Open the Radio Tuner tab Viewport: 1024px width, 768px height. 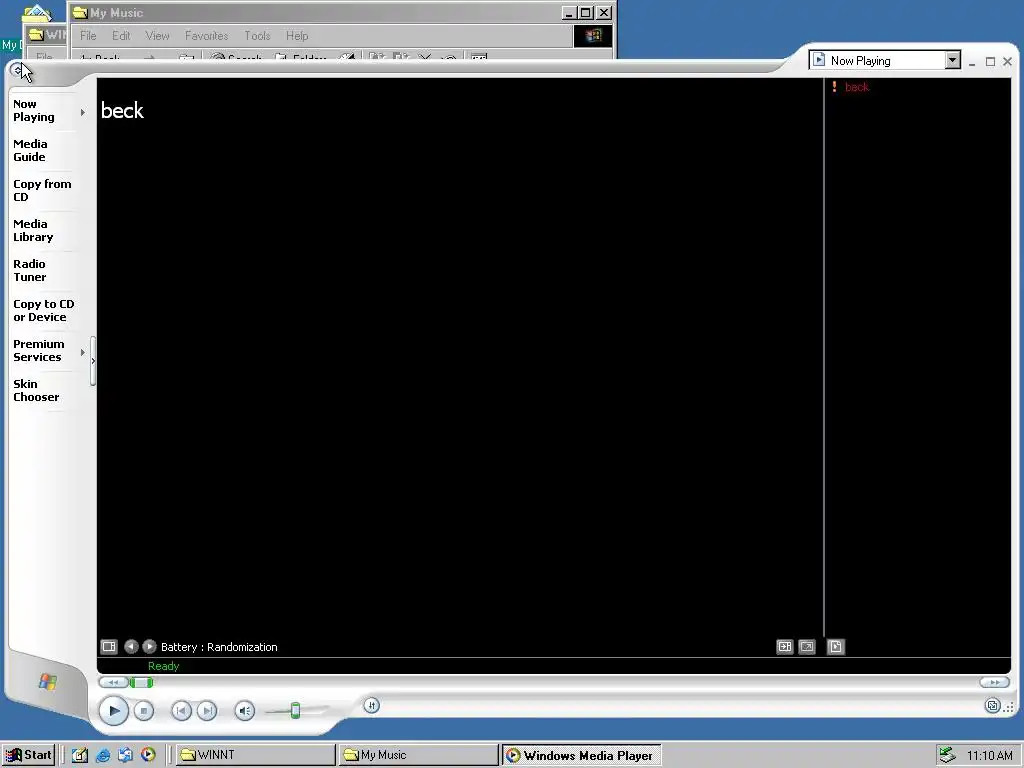tap(29, 270)
